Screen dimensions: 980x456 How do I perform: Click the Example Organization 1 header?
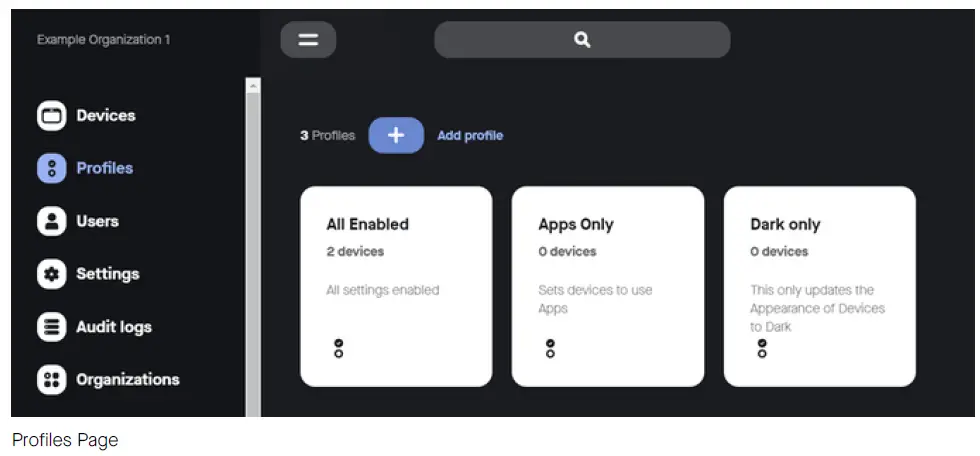[104, 40]
